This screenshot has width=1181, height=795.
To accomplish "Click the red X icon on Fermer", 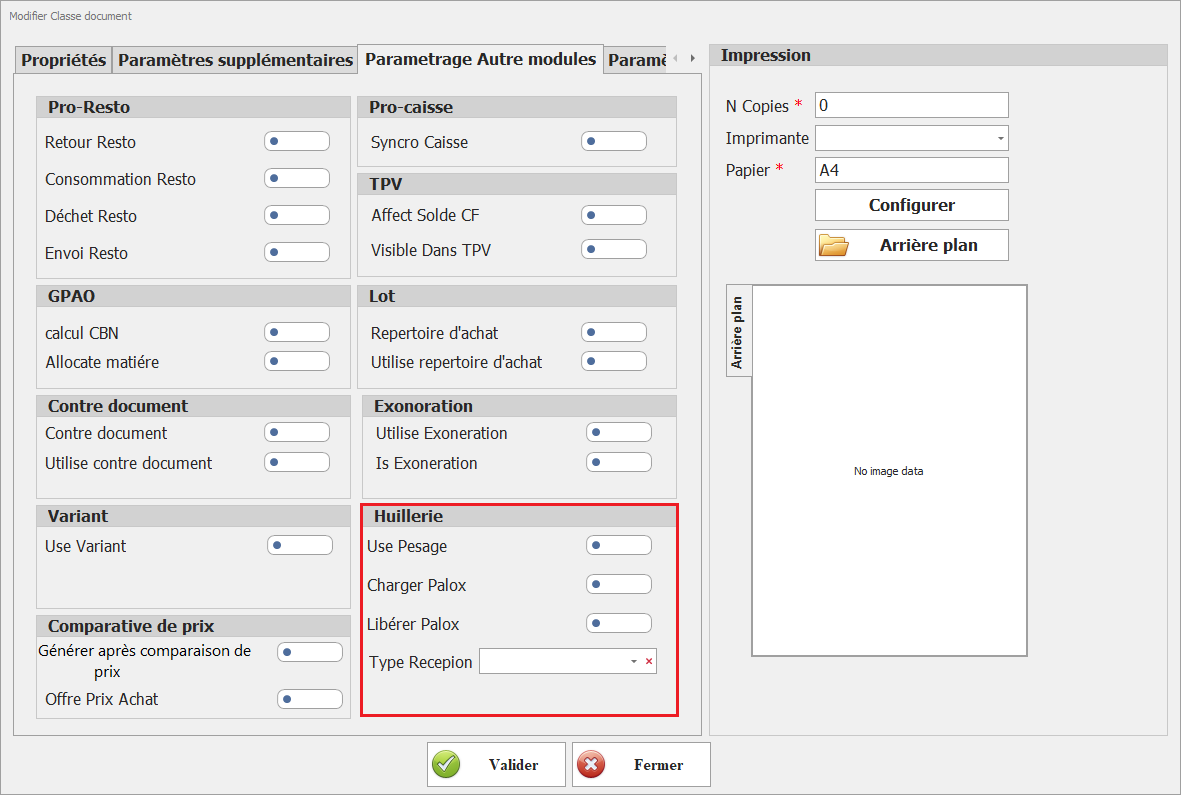I will 591,765.
